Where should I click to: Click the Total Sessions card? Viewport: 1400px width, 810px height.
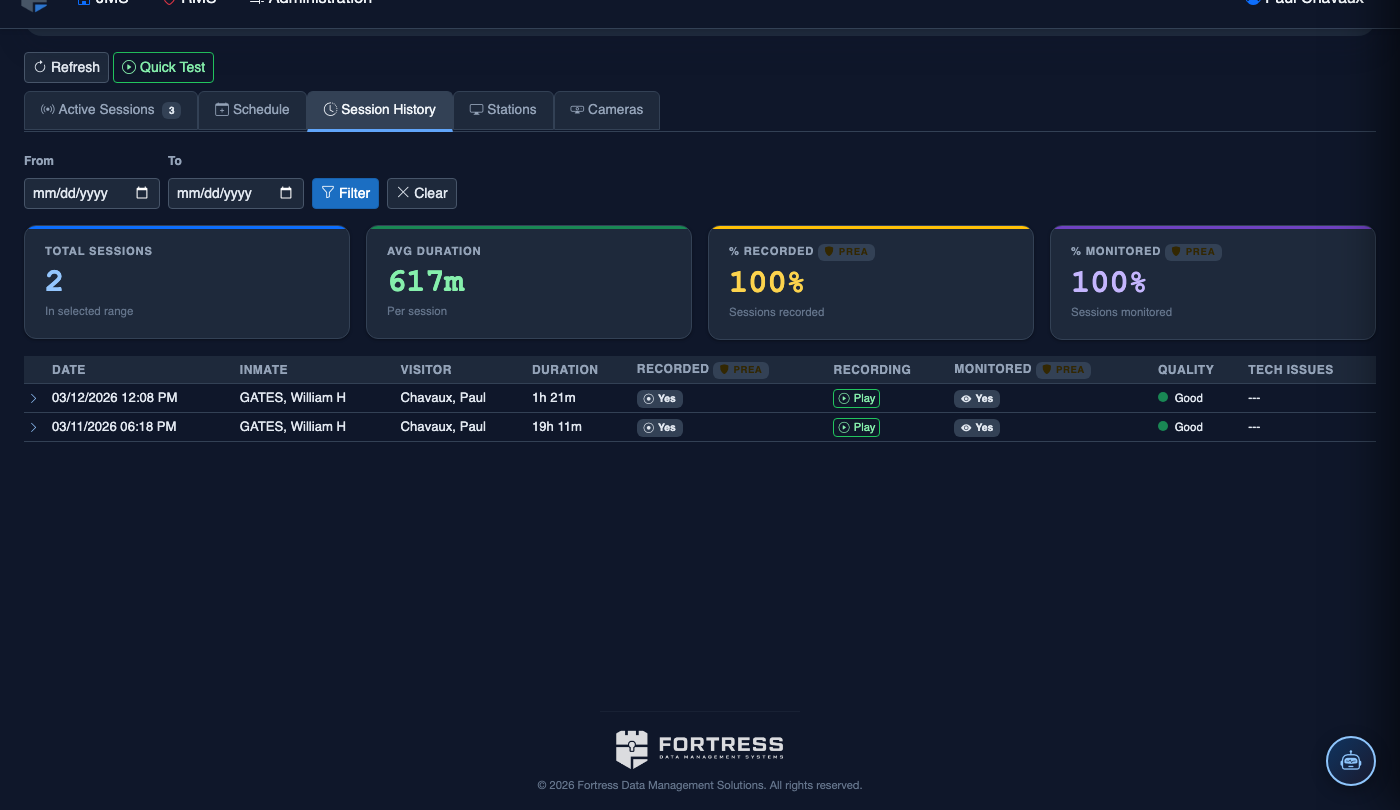point(187,282)
